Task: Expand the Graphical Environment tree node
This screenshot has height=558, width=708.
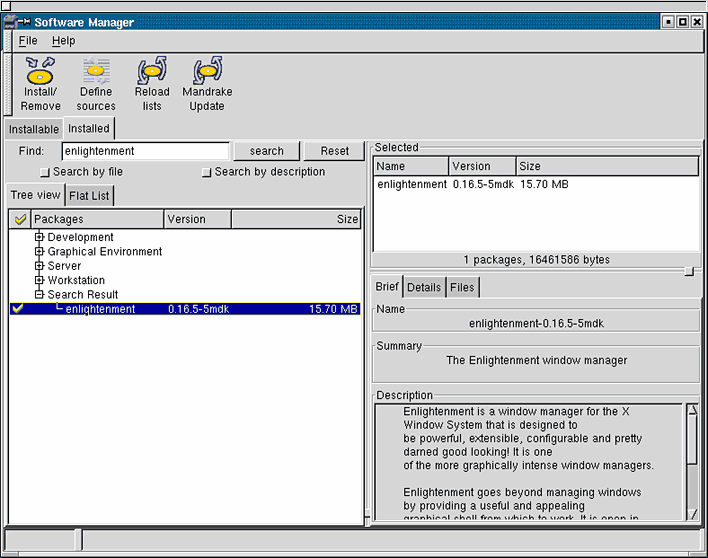Action: point(39,251)
